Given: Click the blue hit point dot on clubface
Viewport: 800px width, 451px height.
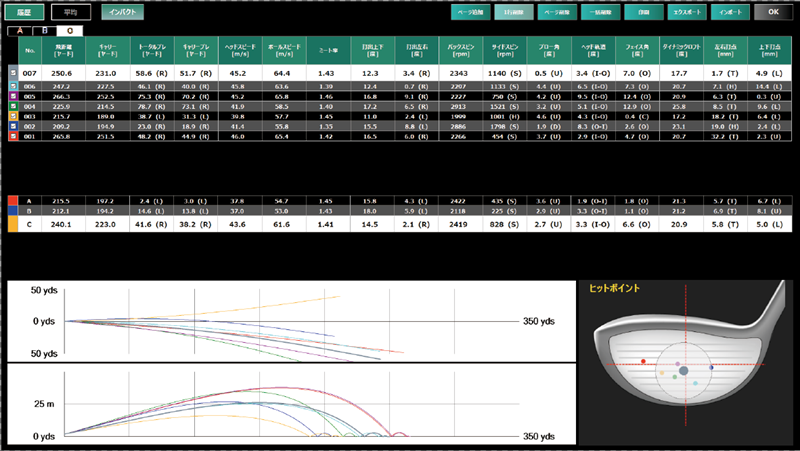Looking at the screenshot, I should click(711, 367).
